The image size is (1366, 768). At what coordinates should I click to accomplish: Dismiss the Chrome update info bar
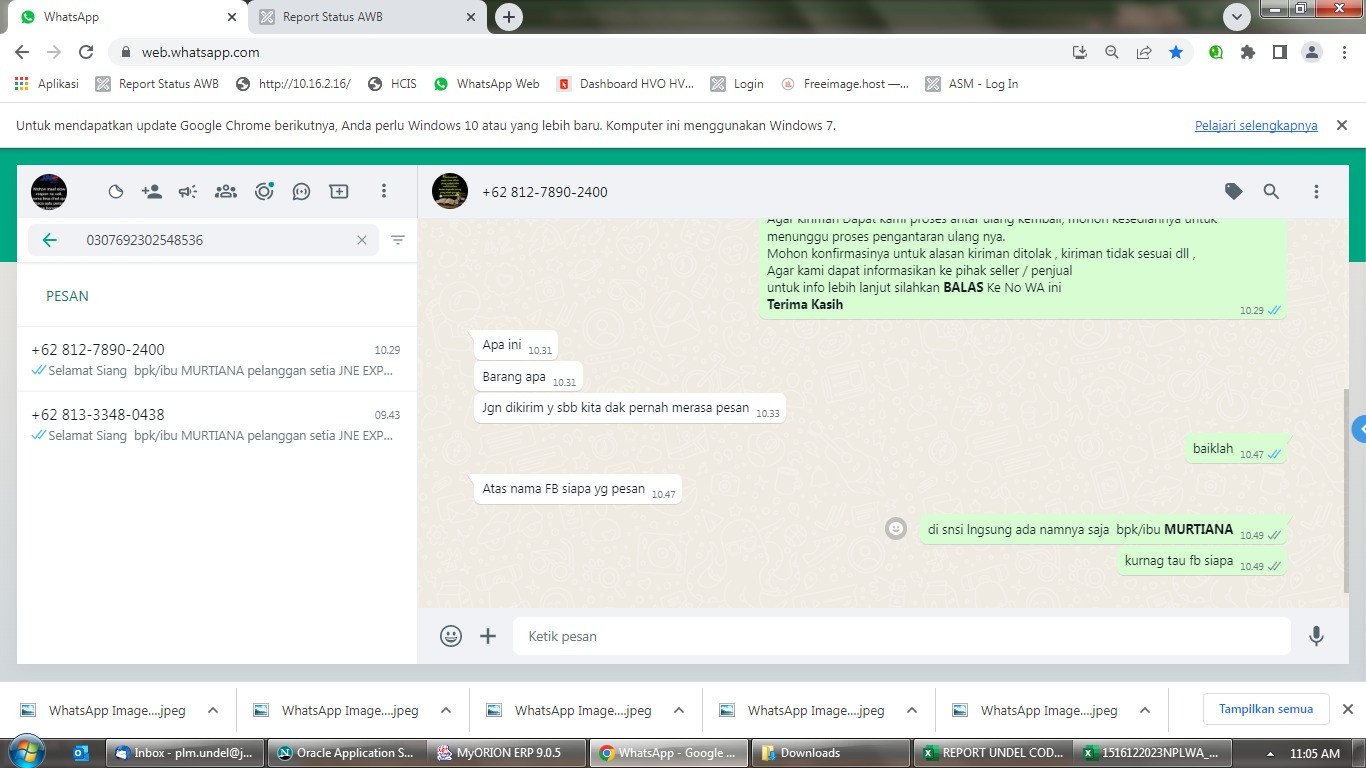1342,125
